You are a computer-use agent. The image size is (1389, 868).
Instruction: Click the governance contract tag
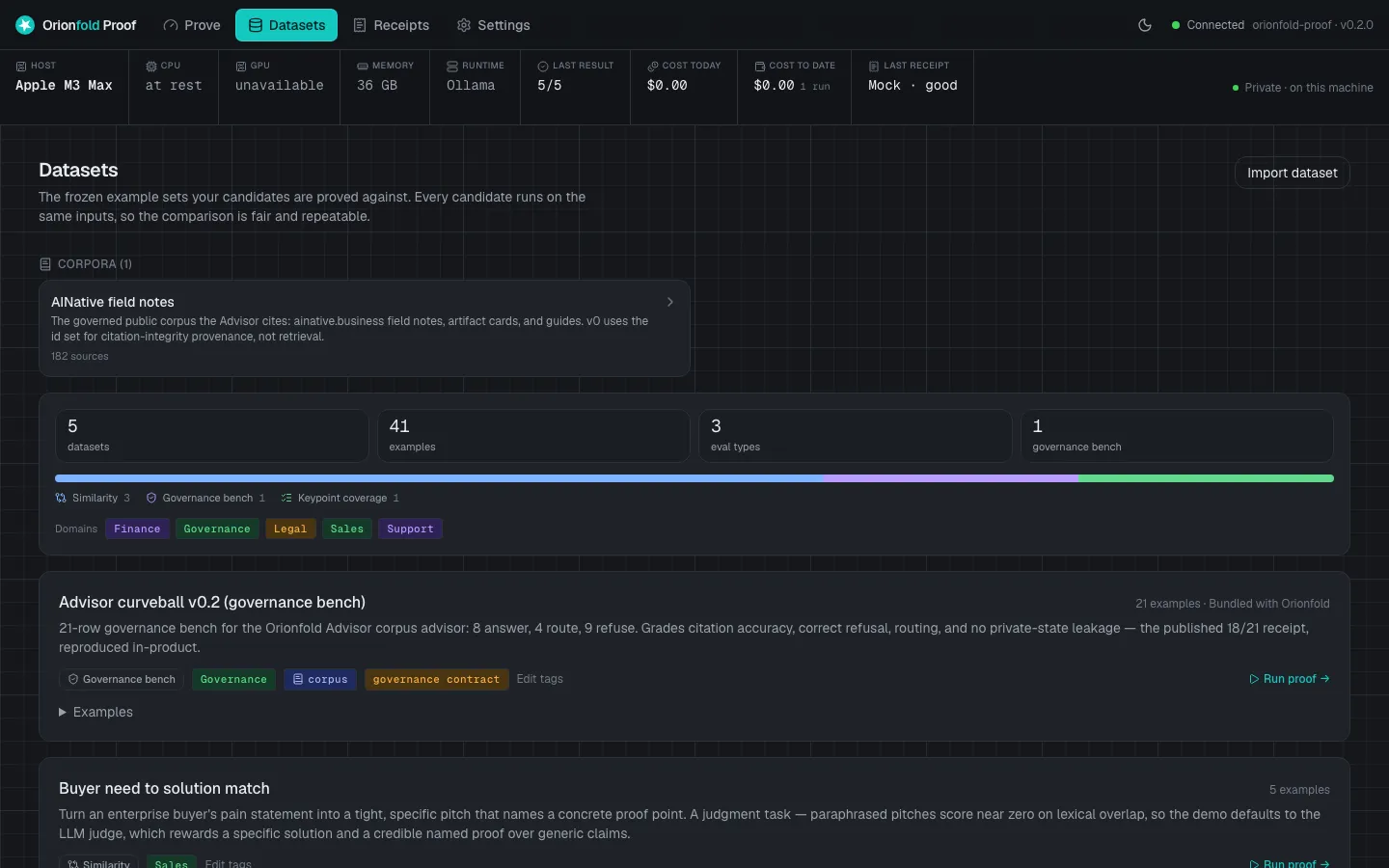436,679
